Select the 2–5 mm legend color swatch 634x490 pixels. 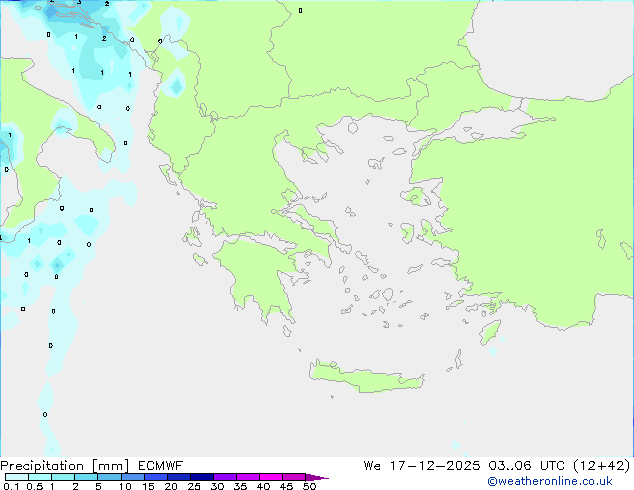click(86, 477)
